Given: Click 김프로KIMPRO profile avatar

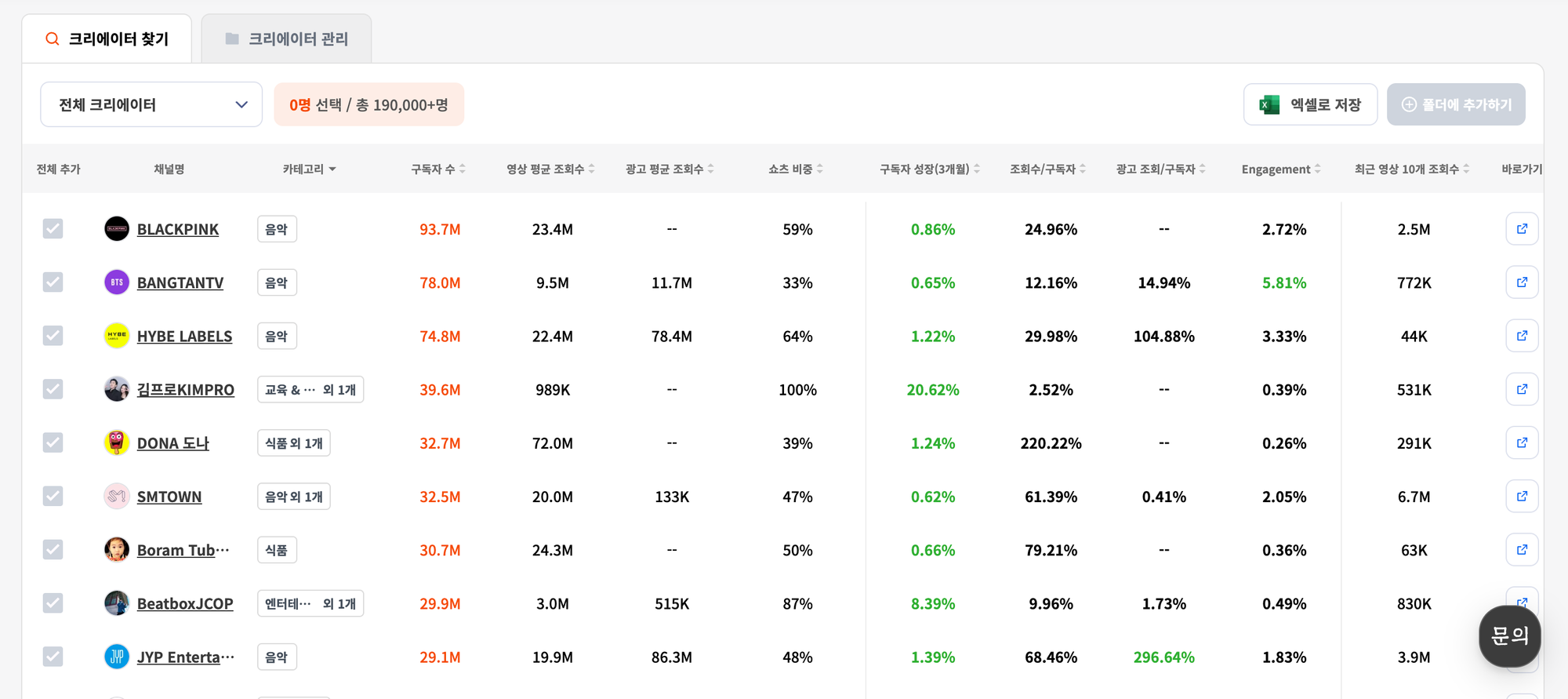Looking at the screenshot, I should coord(117,389).
